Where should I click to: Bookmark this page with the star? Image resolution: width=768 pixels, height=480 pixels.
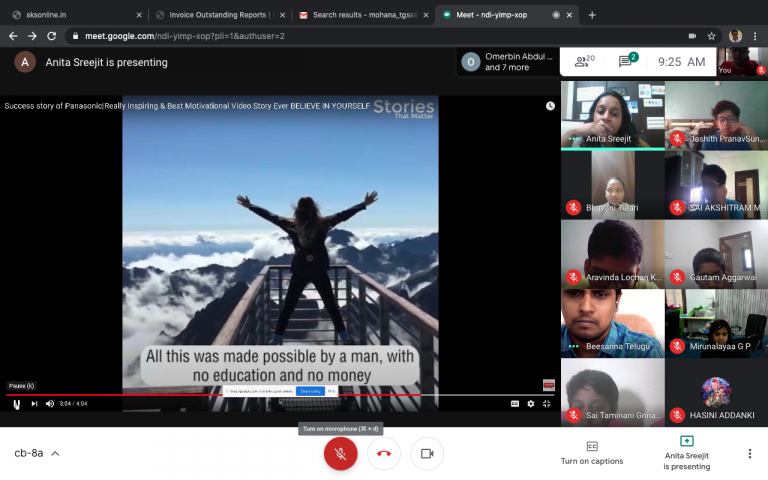click(x=712, y=36)
